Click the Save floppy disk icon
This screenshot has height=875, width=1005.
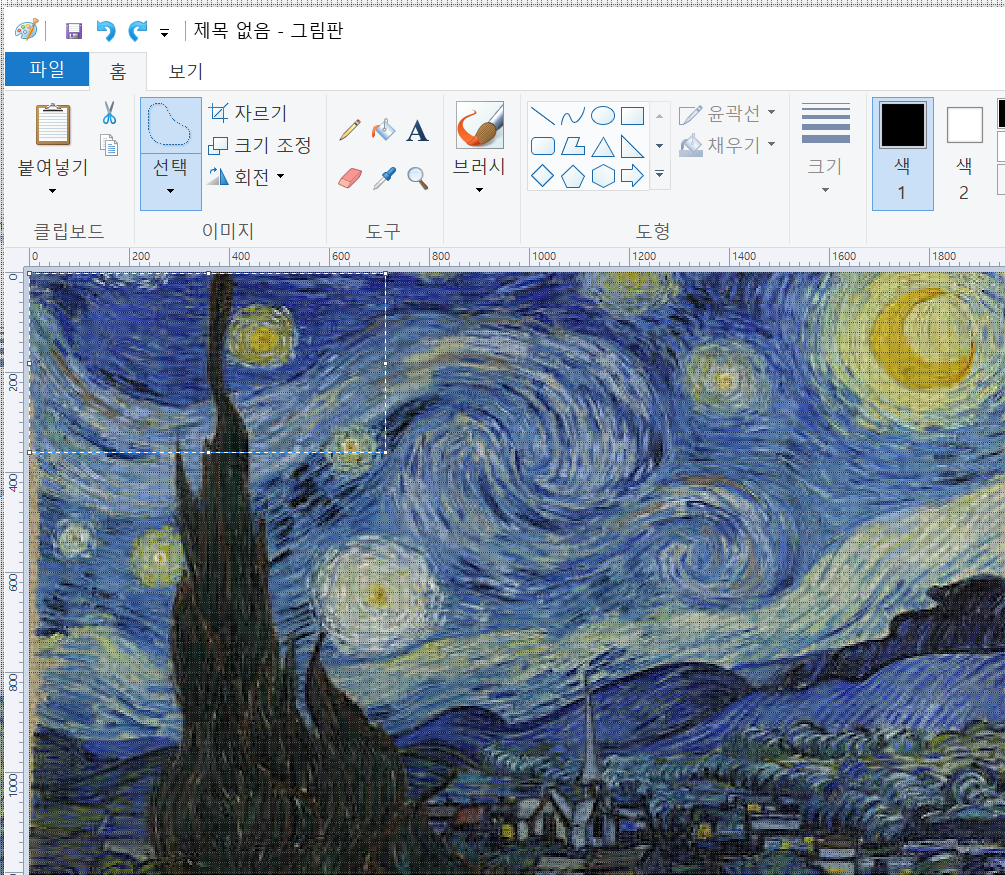tap(74, 31)
